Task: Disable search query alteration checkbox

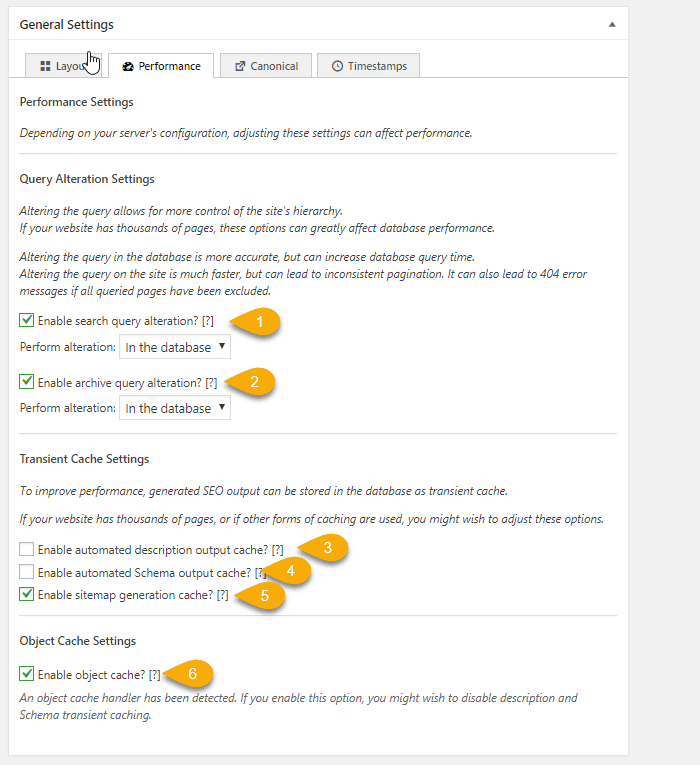Action: pos(26,321)
